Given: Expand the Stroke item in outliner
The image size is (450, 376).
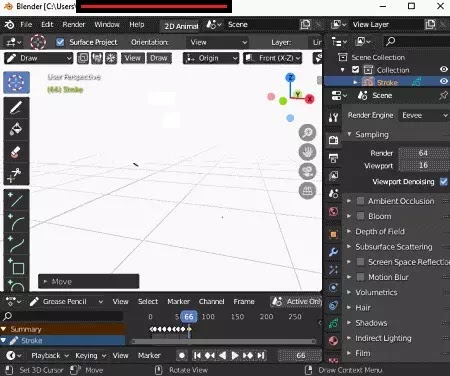Looking at the screenshot, I should click(x=355, y=82).
